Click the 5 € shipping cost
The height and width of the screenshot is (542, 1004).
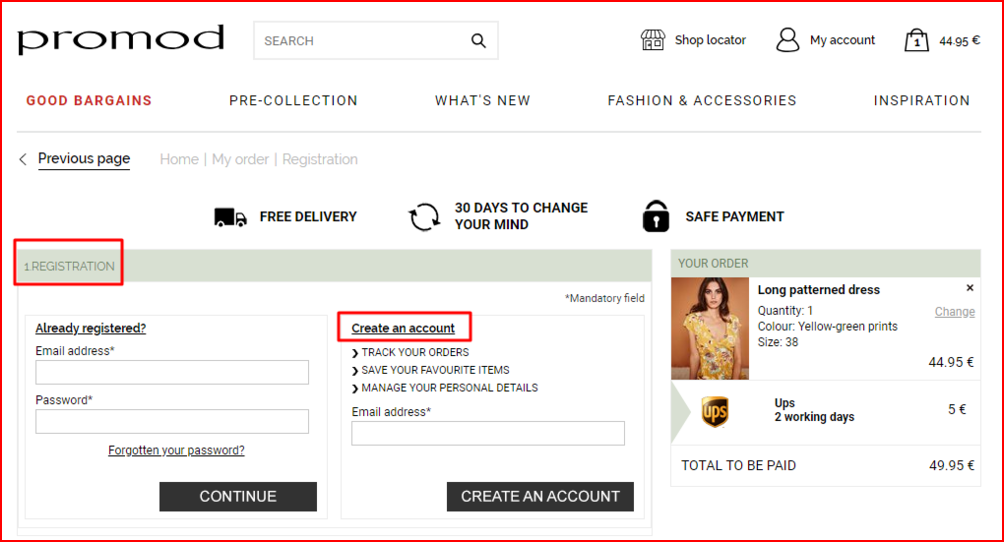pos(957,409)
